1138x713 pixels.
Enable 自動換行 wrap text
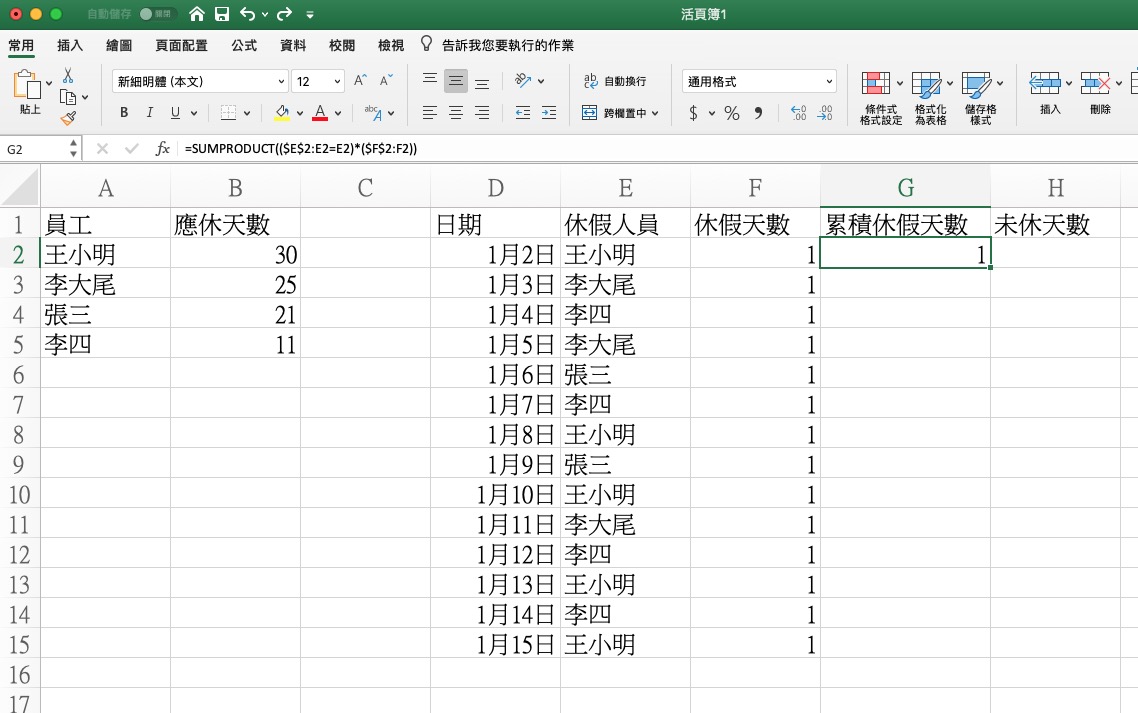pyautogui.click(x=615, y=81)
